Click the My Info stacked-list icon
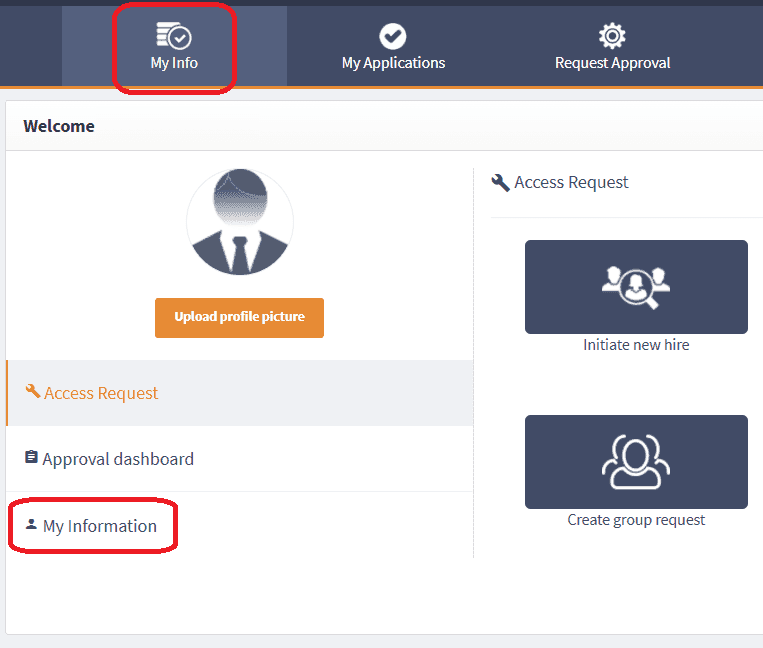 tap(174, 36)
